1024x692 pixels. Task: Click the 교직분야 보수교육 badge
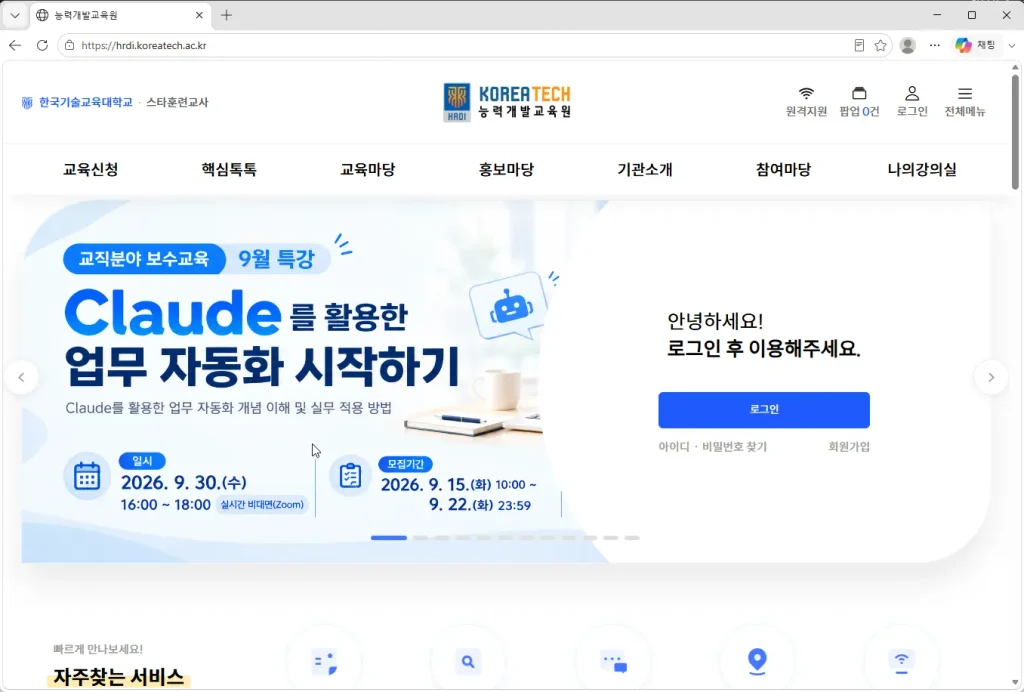144,259
